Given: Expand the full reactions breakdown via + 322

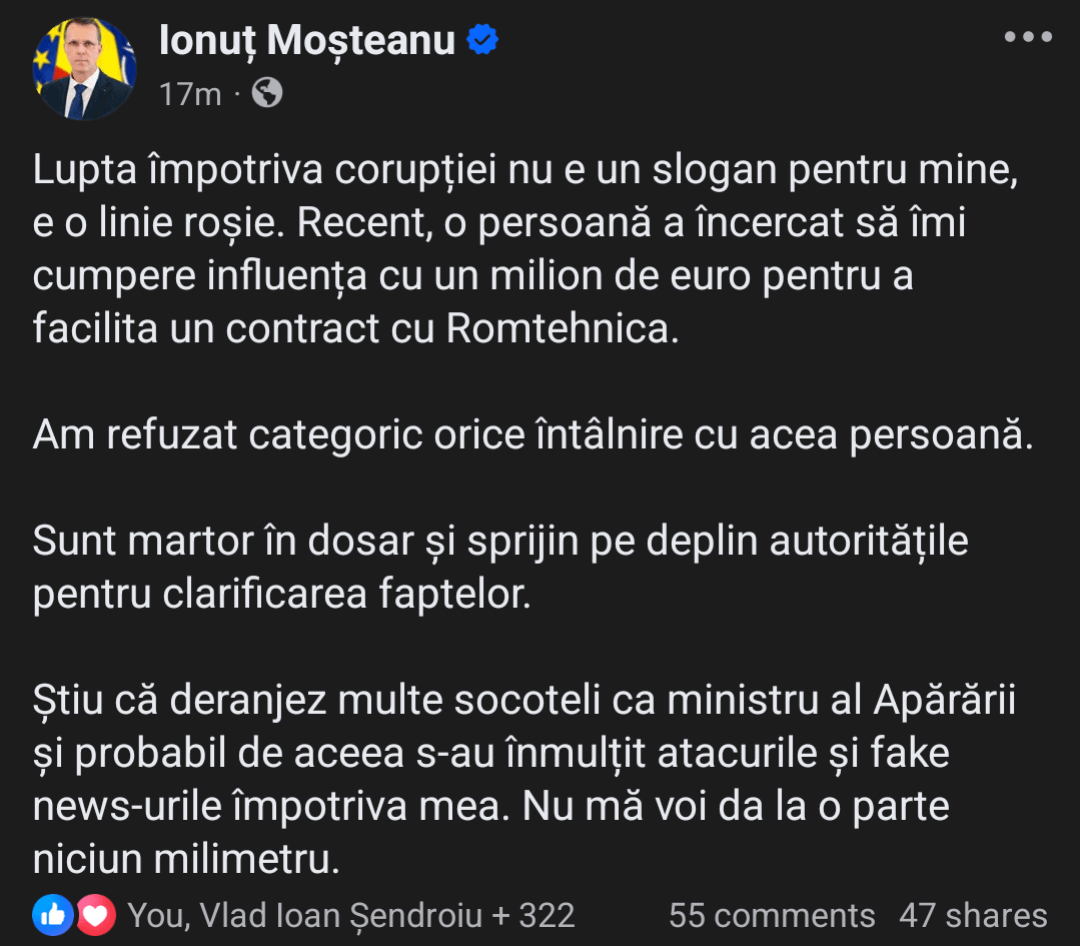Looking at the screenshot, I should click(x=535, y=914).
